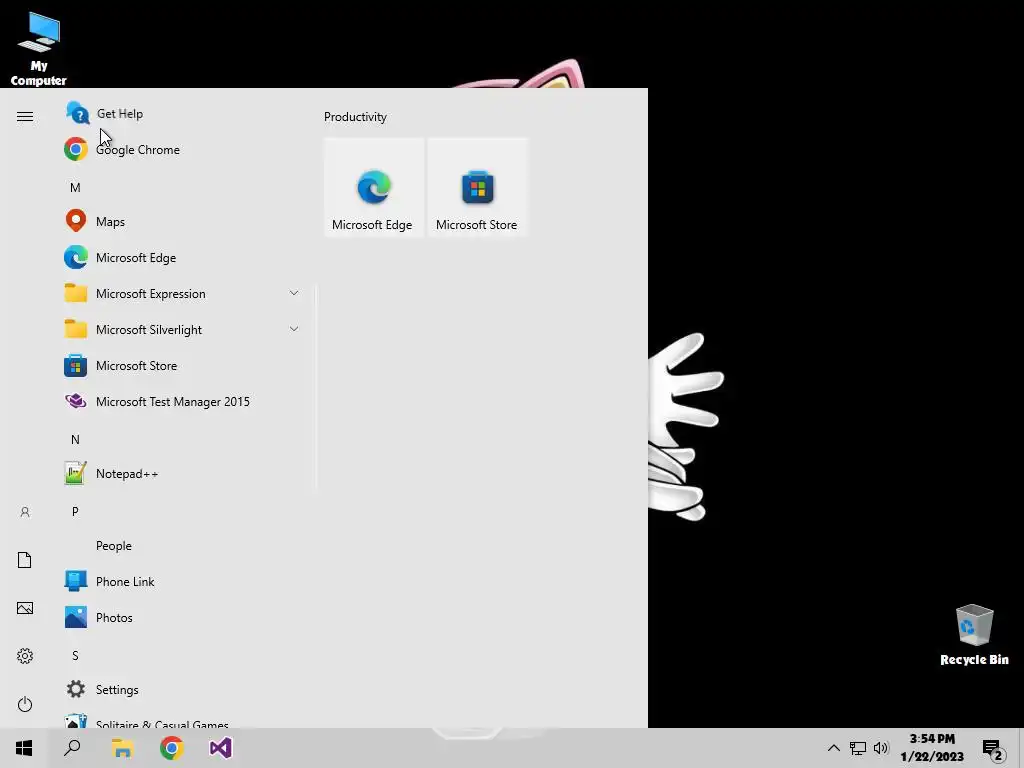This screenshot has width=1024, height=768.
Task: Click Power icon in Start sidebar
Action: (x=25, y=704)
